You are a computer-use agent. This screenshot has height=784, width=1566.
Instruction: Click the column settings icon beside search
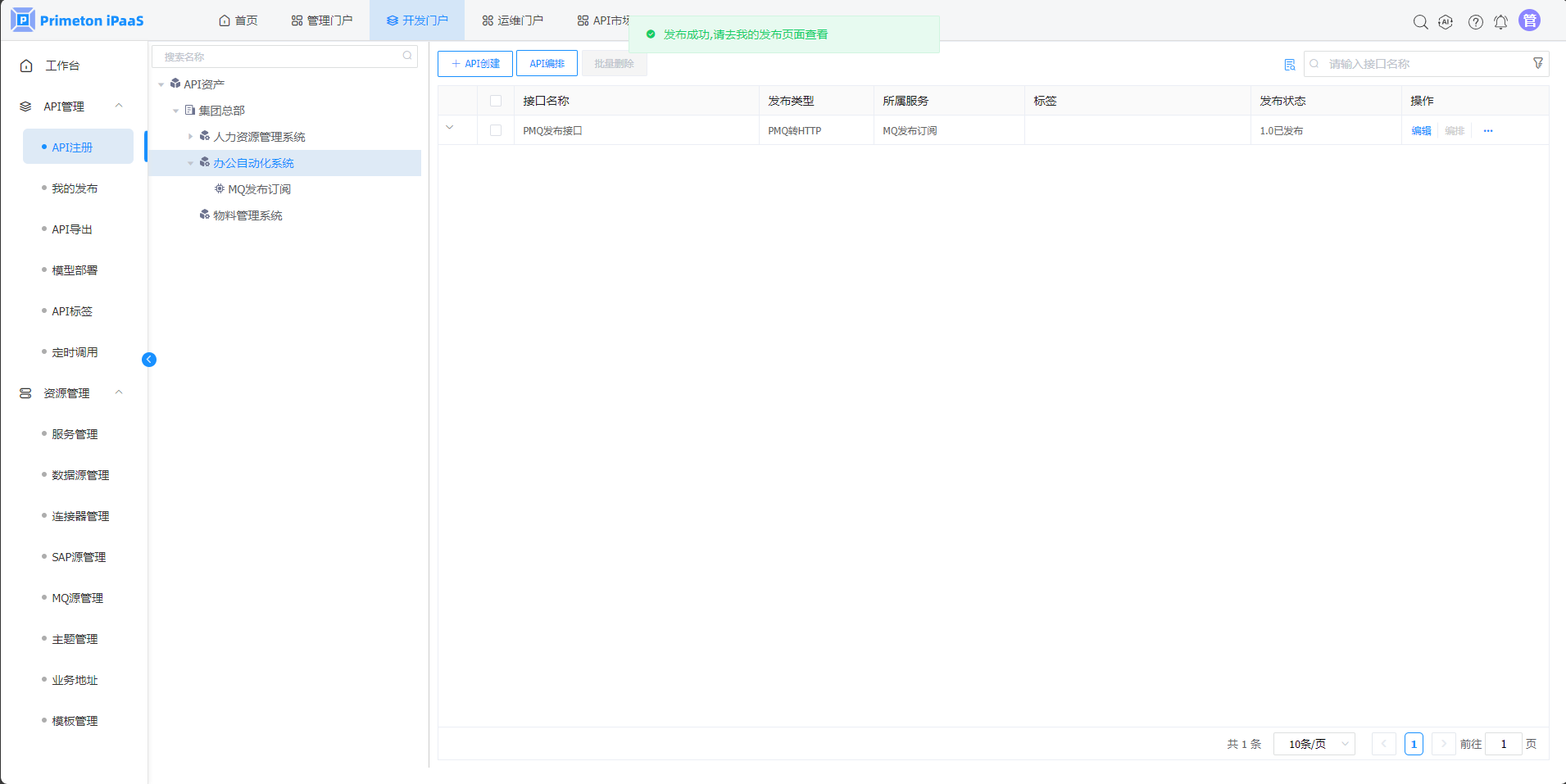tap(1289, 65)
